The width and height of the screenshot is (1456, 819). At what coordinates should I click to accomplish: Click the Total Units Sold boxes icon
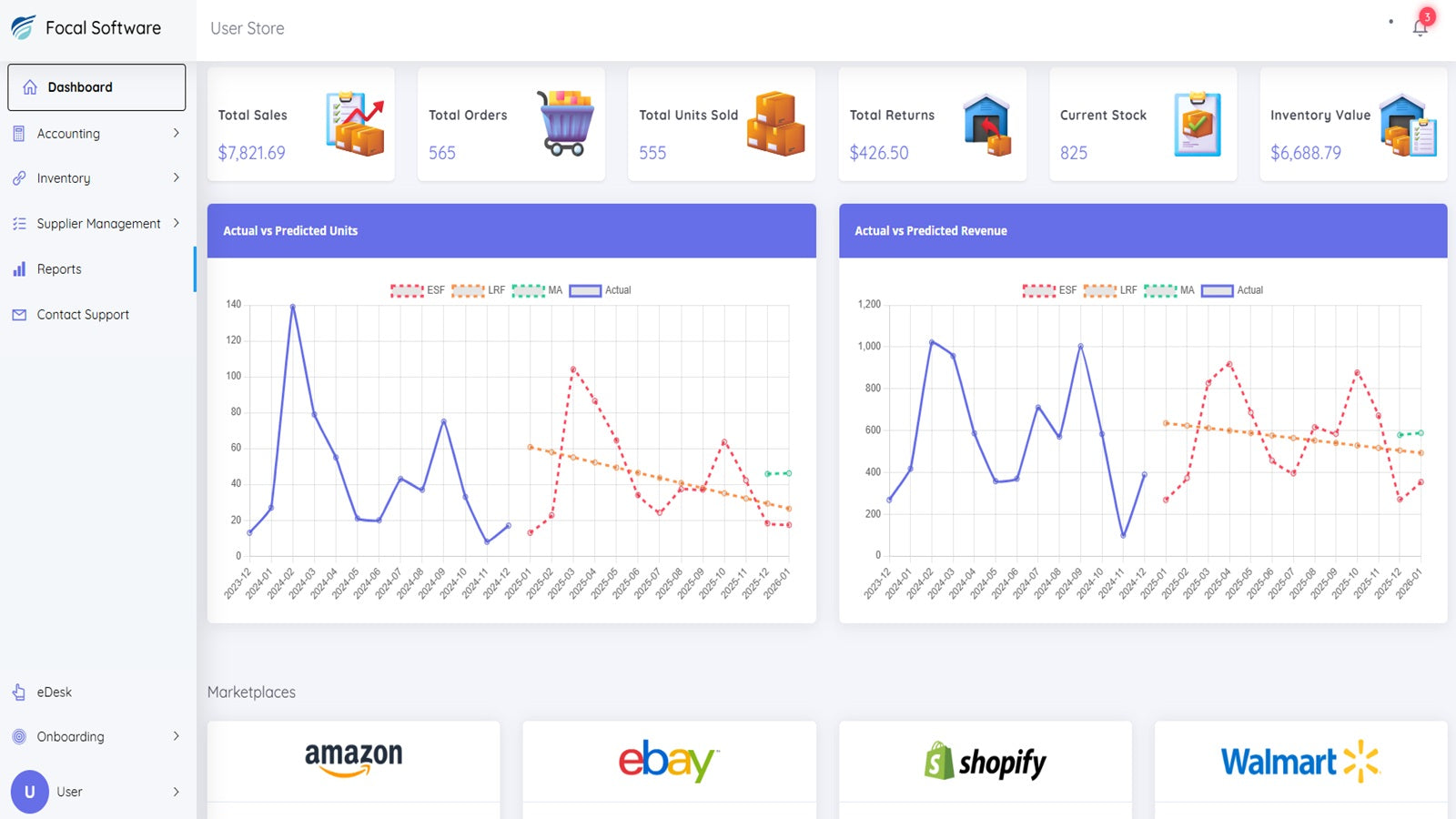click(775, 124)
